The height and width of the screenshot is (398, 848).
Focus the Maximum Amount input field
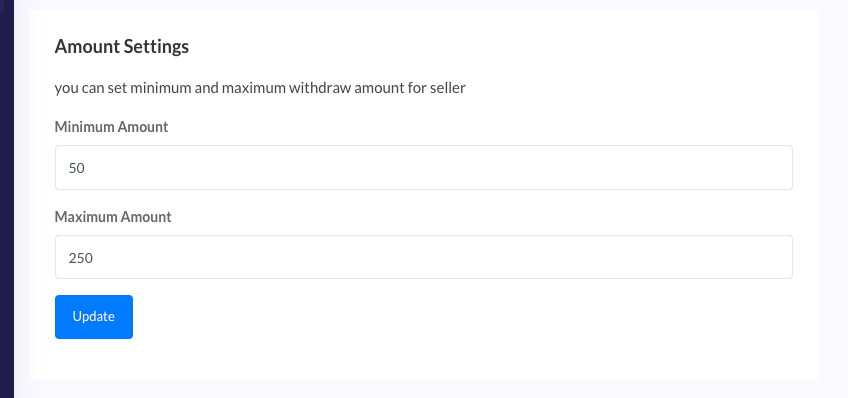(423, 257)
